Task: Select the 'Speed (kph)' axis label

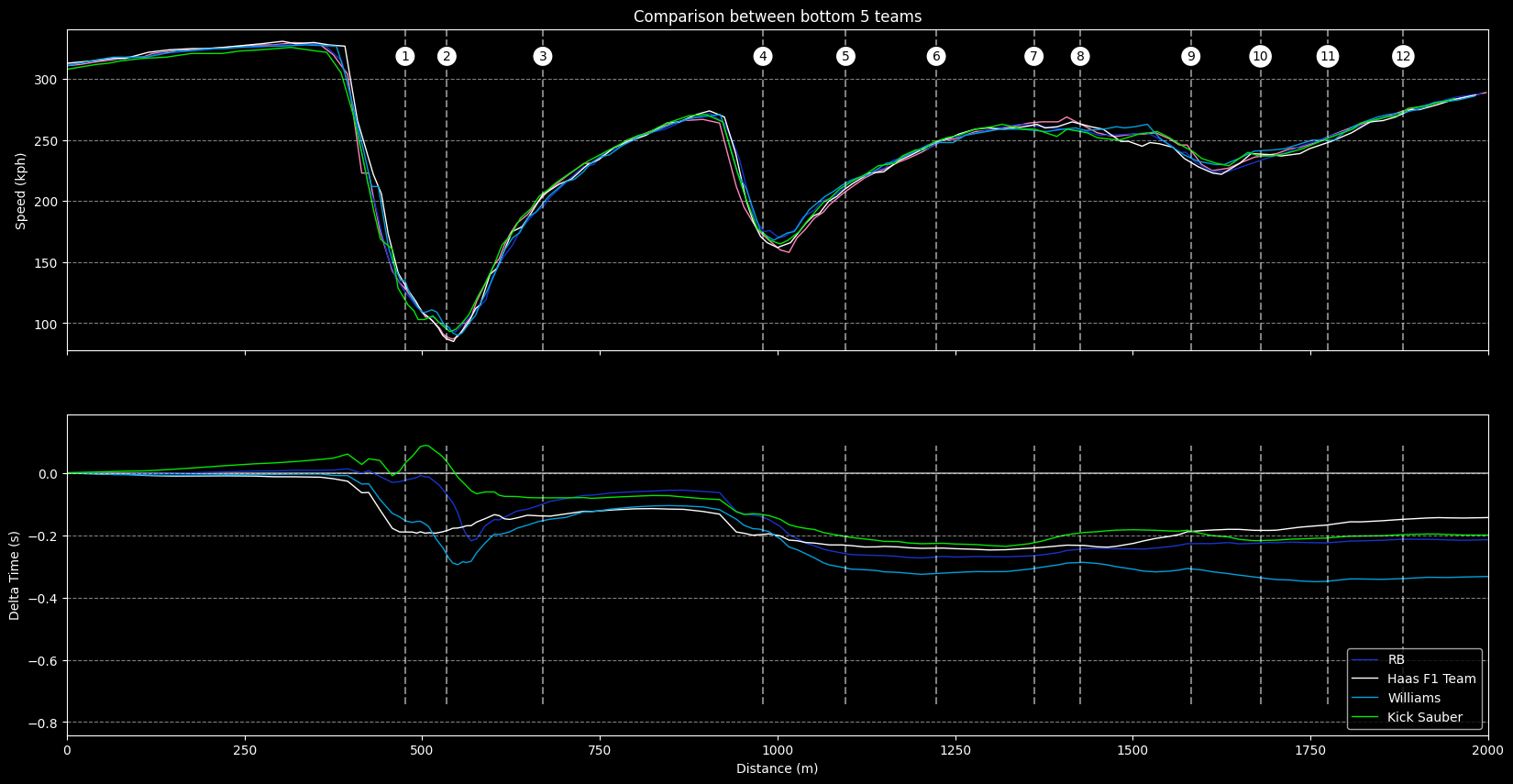Action: (x=21, y=191)
